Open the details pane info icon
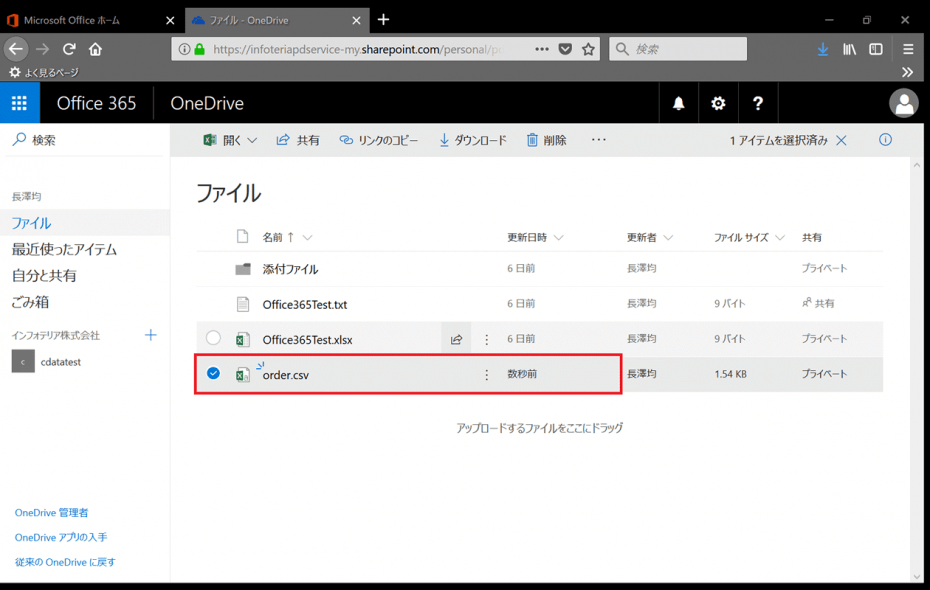 point(885,140)
